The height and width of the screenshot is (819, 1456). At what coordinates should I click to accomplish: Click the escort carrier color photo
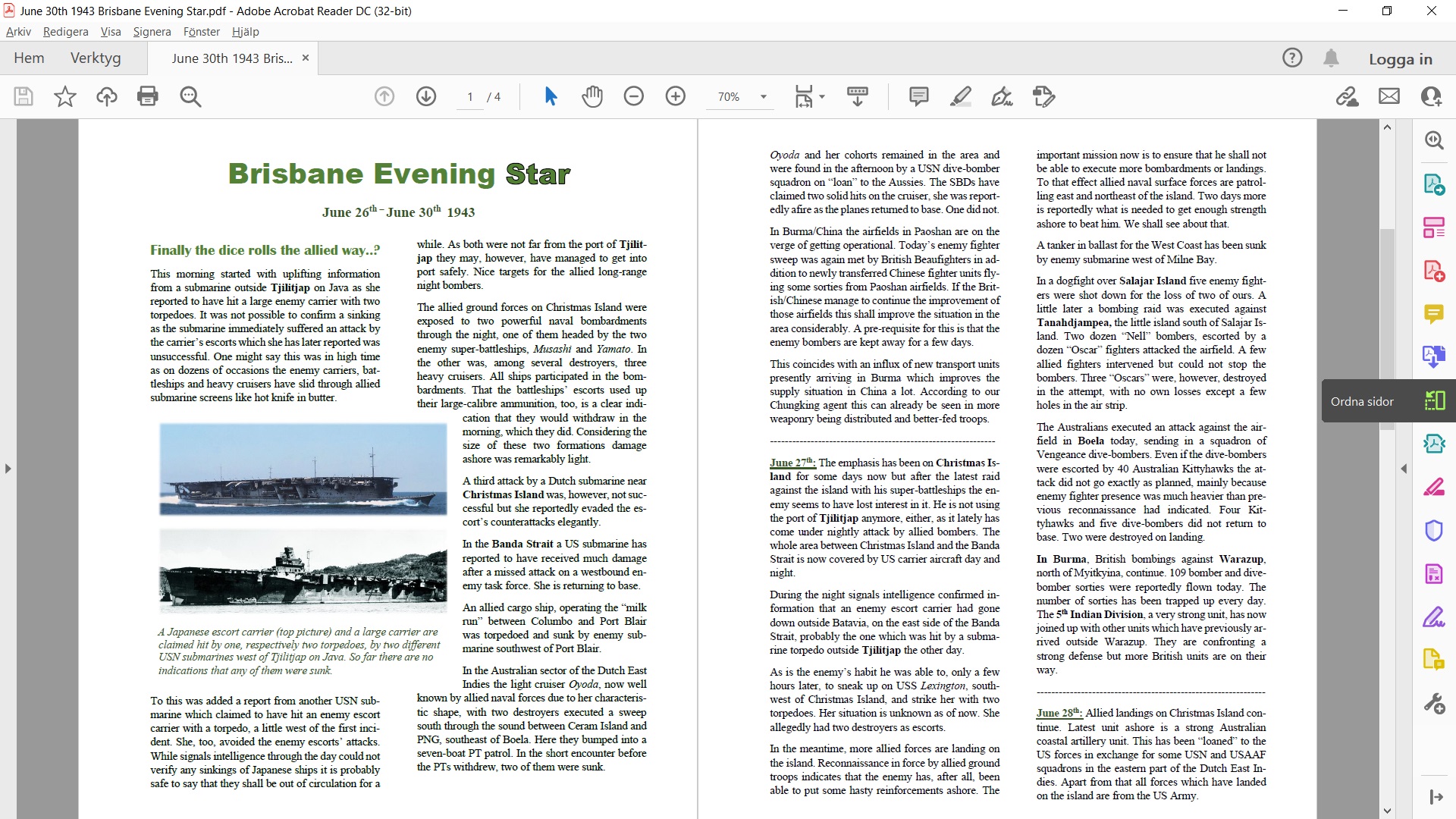point(303,470)
